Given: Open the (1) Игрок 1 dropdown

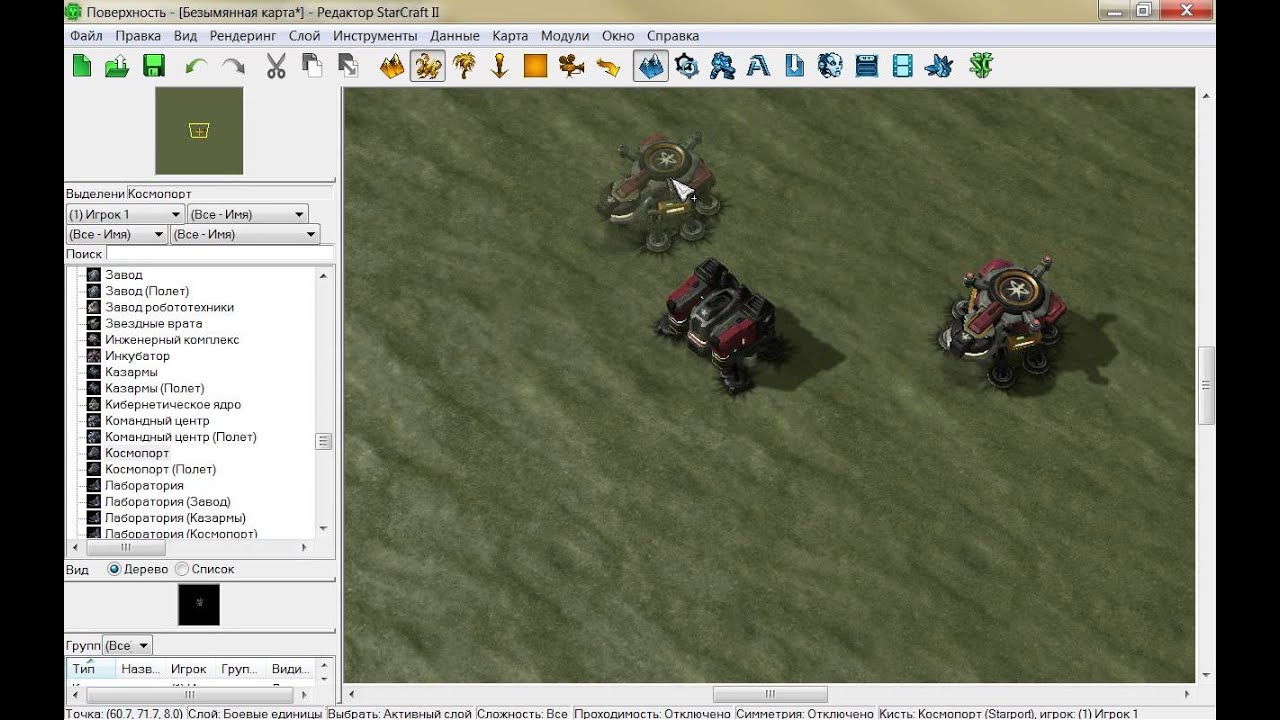Looking at the screenshot, I should tap(125, 214).
